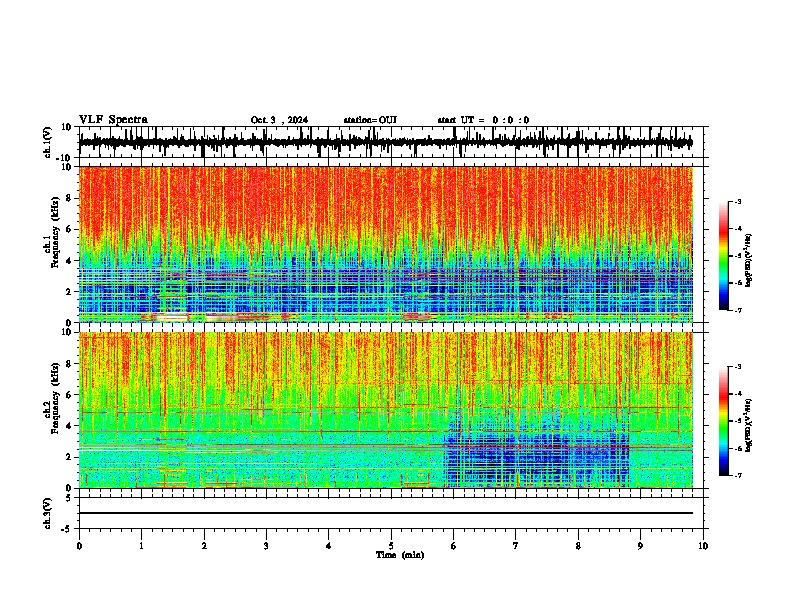Click time axis tick label 9
This screenshot has height=612, width=792.
640,546
